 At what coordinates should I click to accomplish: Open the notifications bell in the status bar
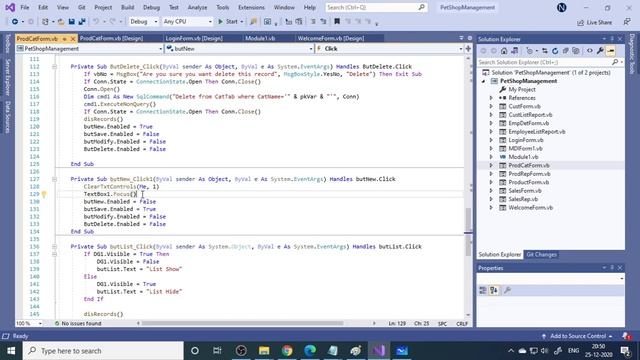tap(627, 336)
